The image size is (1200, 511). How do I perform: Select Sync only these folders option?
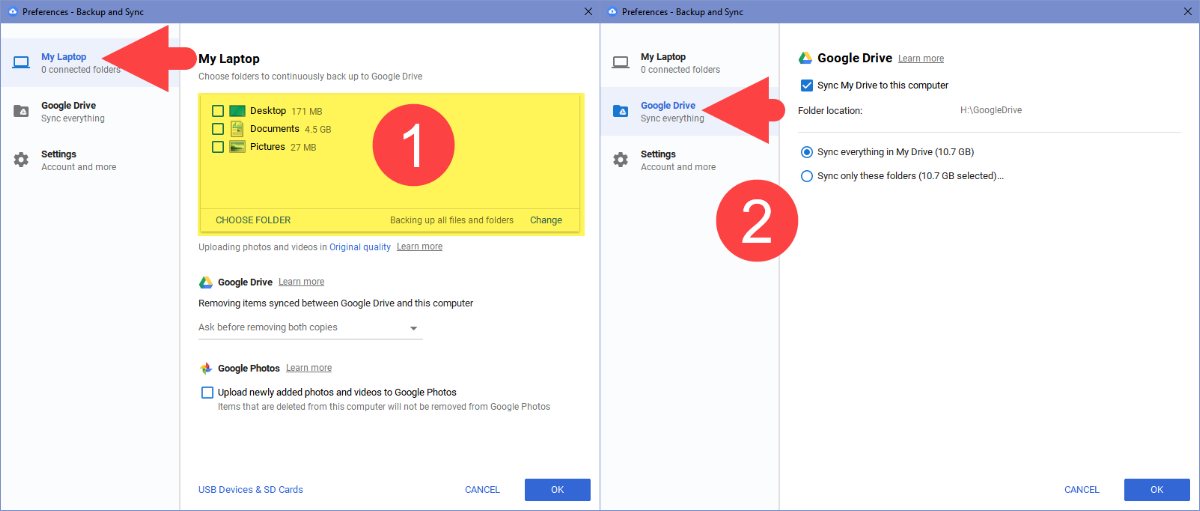click(807, 176)
